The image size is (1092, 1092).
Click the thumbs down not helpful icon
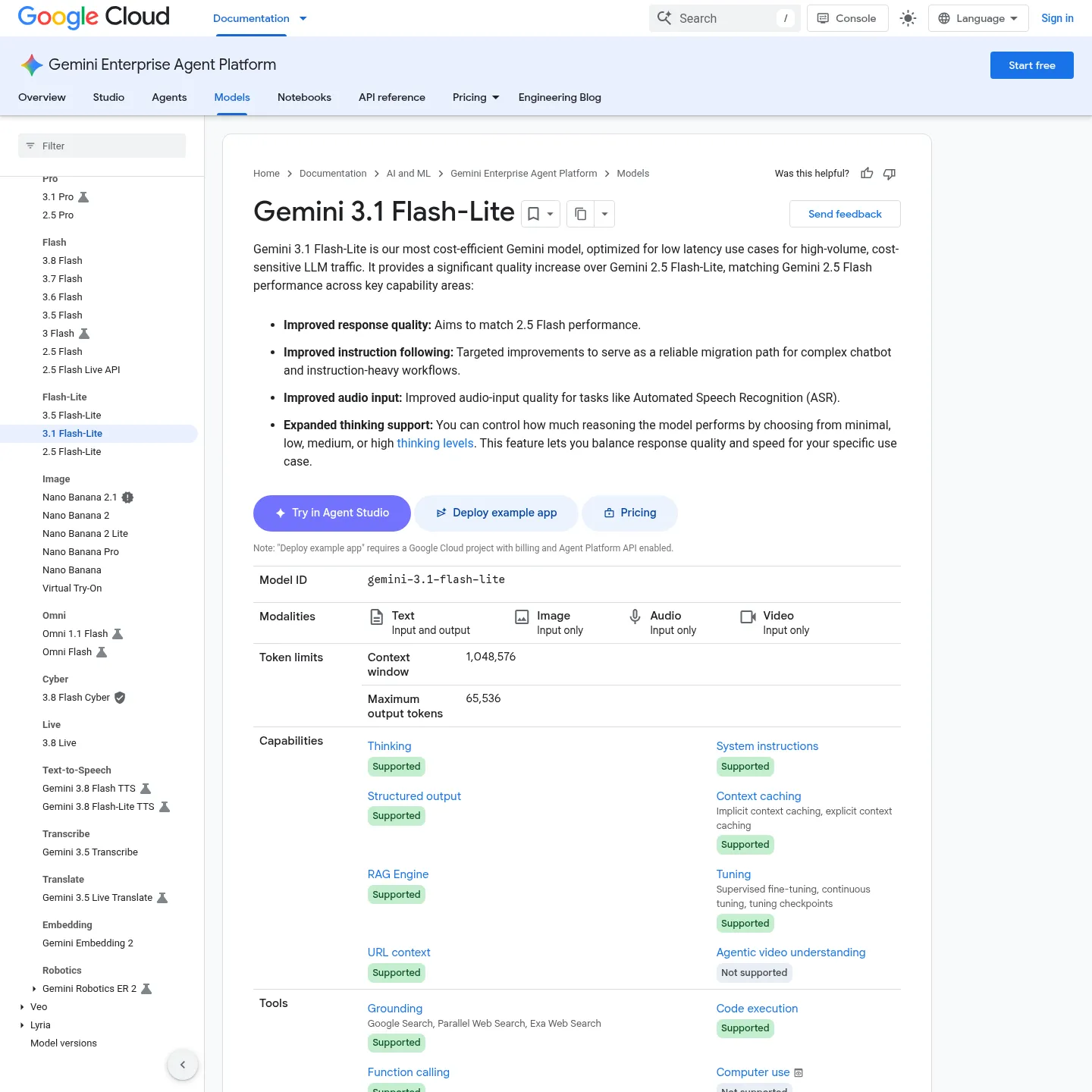[890, 174]
